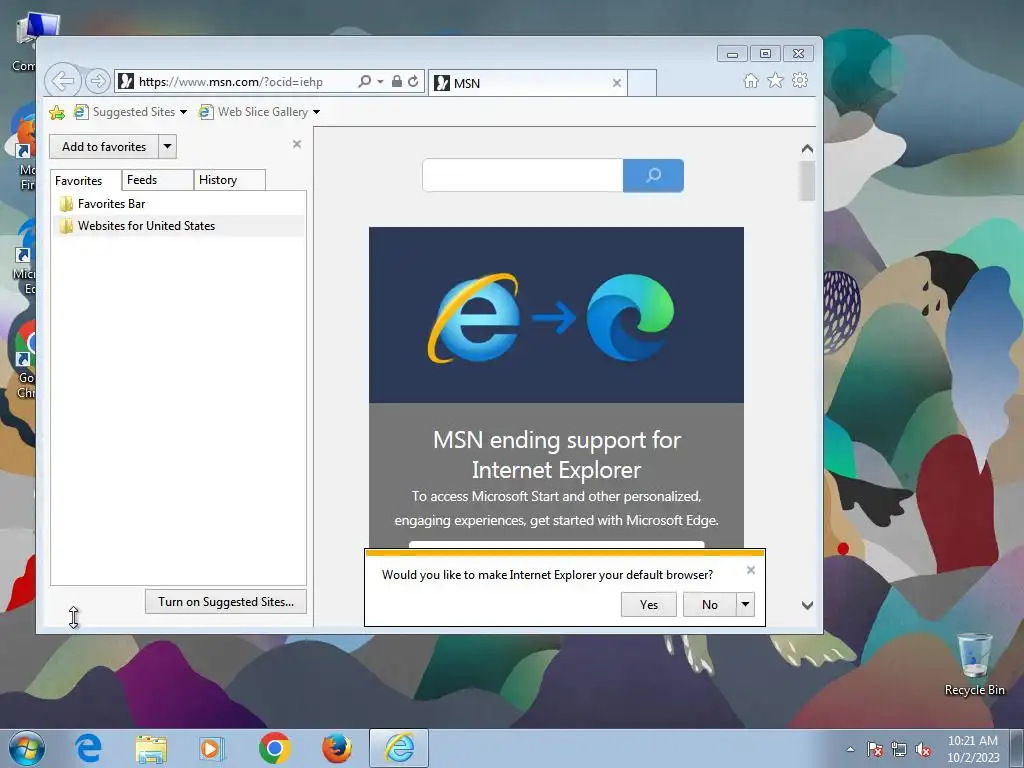Screen dimensions: 1024x768
Task: Launch Google Chrome from the taskbar
Action: [x=274, y=748]
